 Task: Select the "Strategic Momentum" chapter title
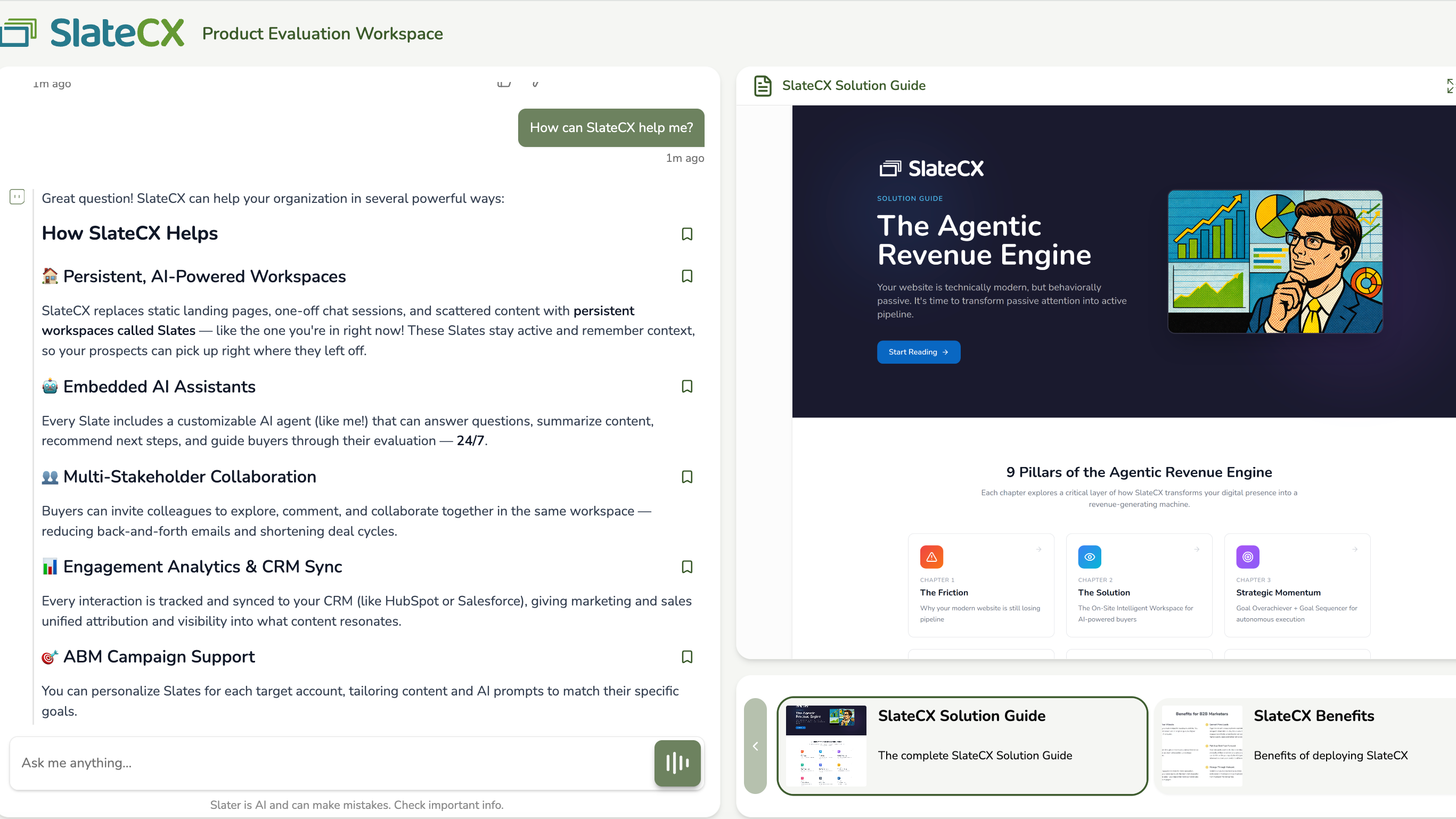coord(1278,592)
